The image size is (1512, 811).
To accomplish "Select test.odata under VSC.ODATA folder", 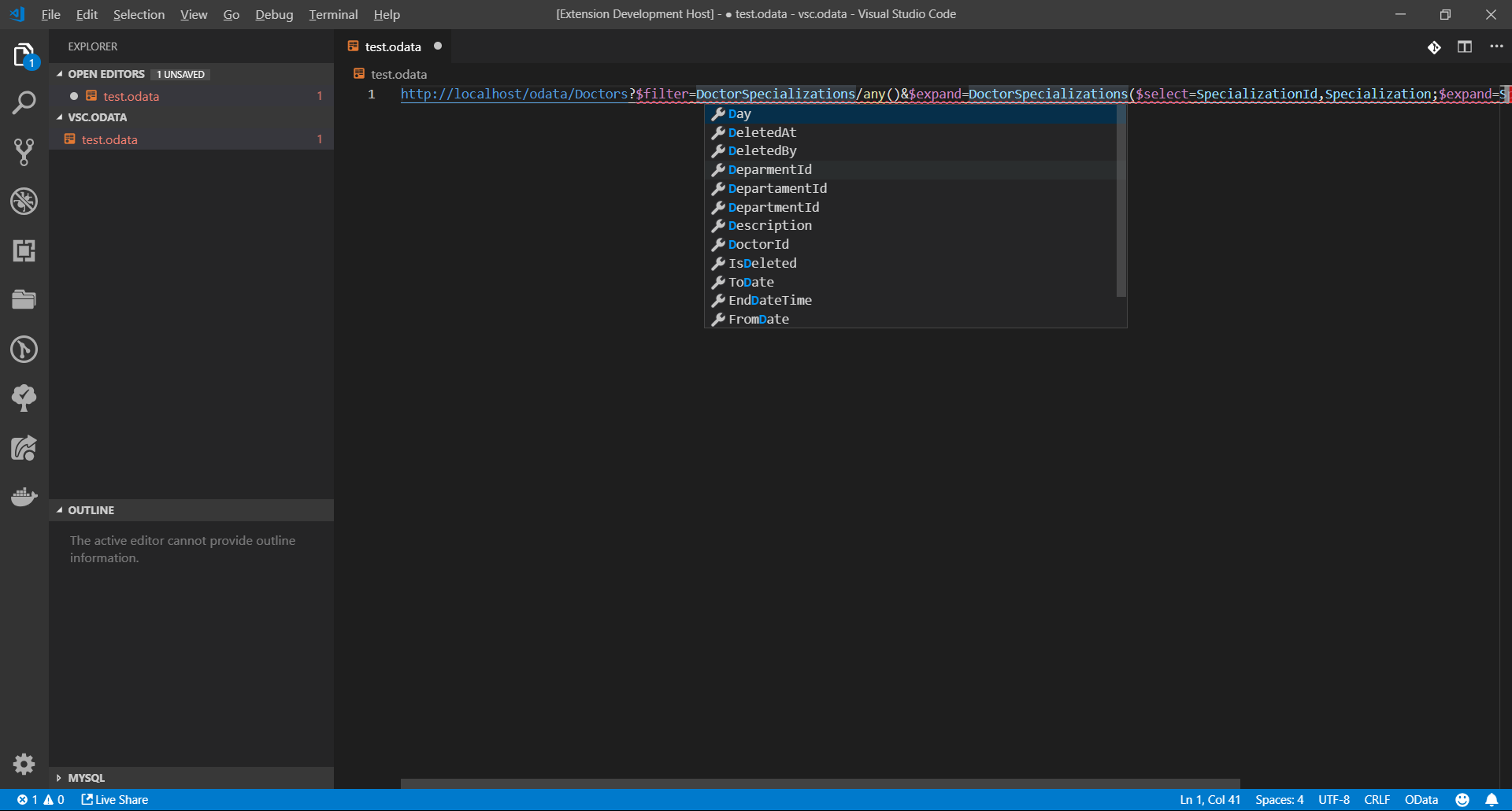I will (191, 139).
